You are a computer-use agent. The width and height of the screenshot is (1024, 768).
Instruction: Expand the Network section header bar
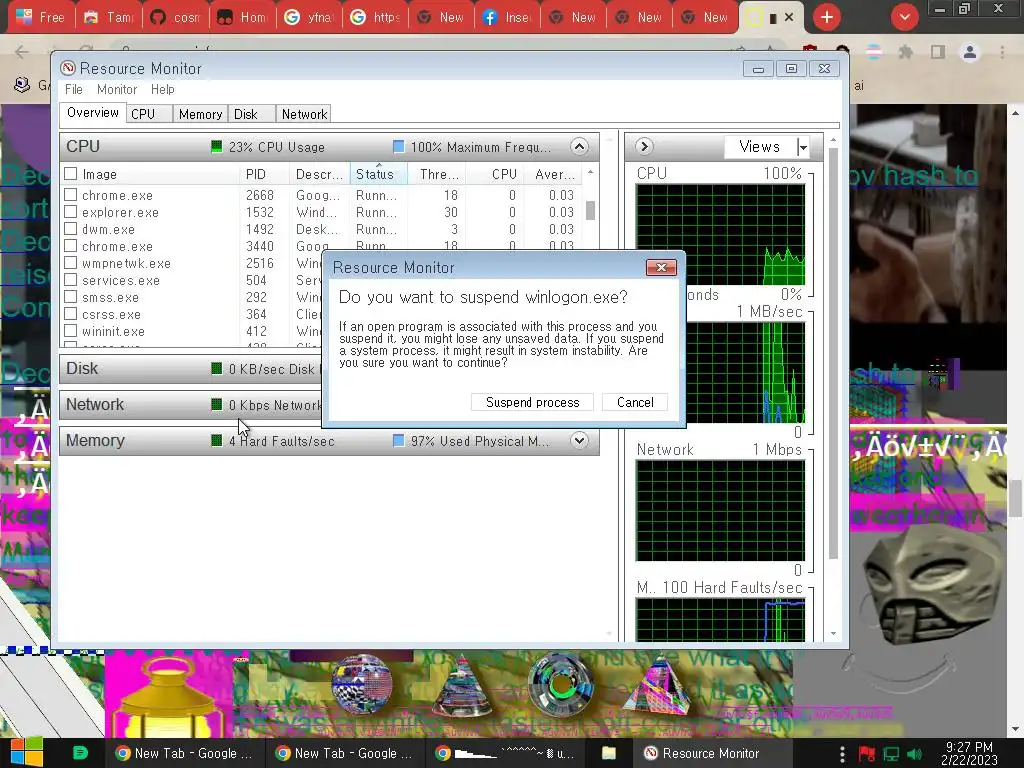click(193, 404)
